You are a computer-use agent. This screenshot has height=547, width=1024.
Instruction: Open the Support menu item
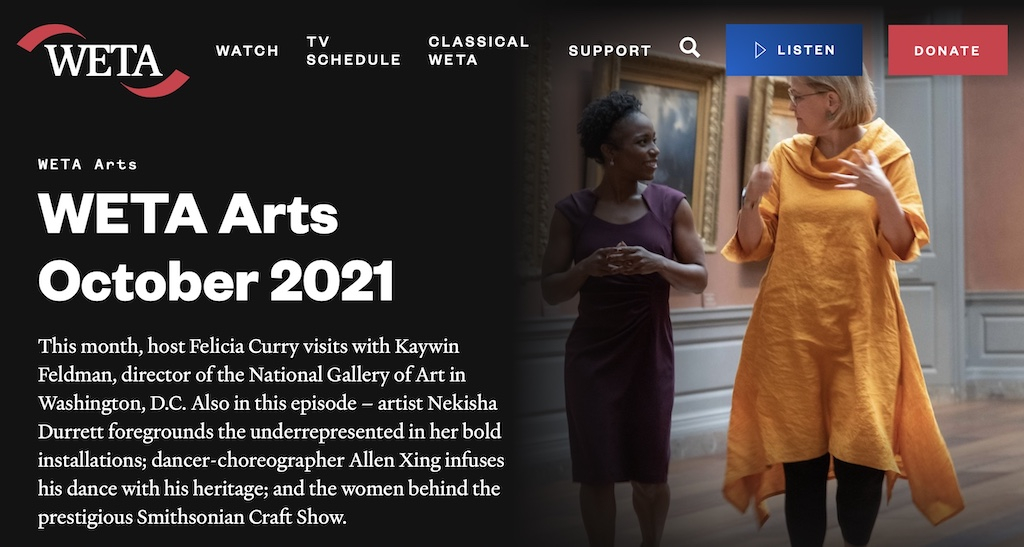tap(610, 51)
